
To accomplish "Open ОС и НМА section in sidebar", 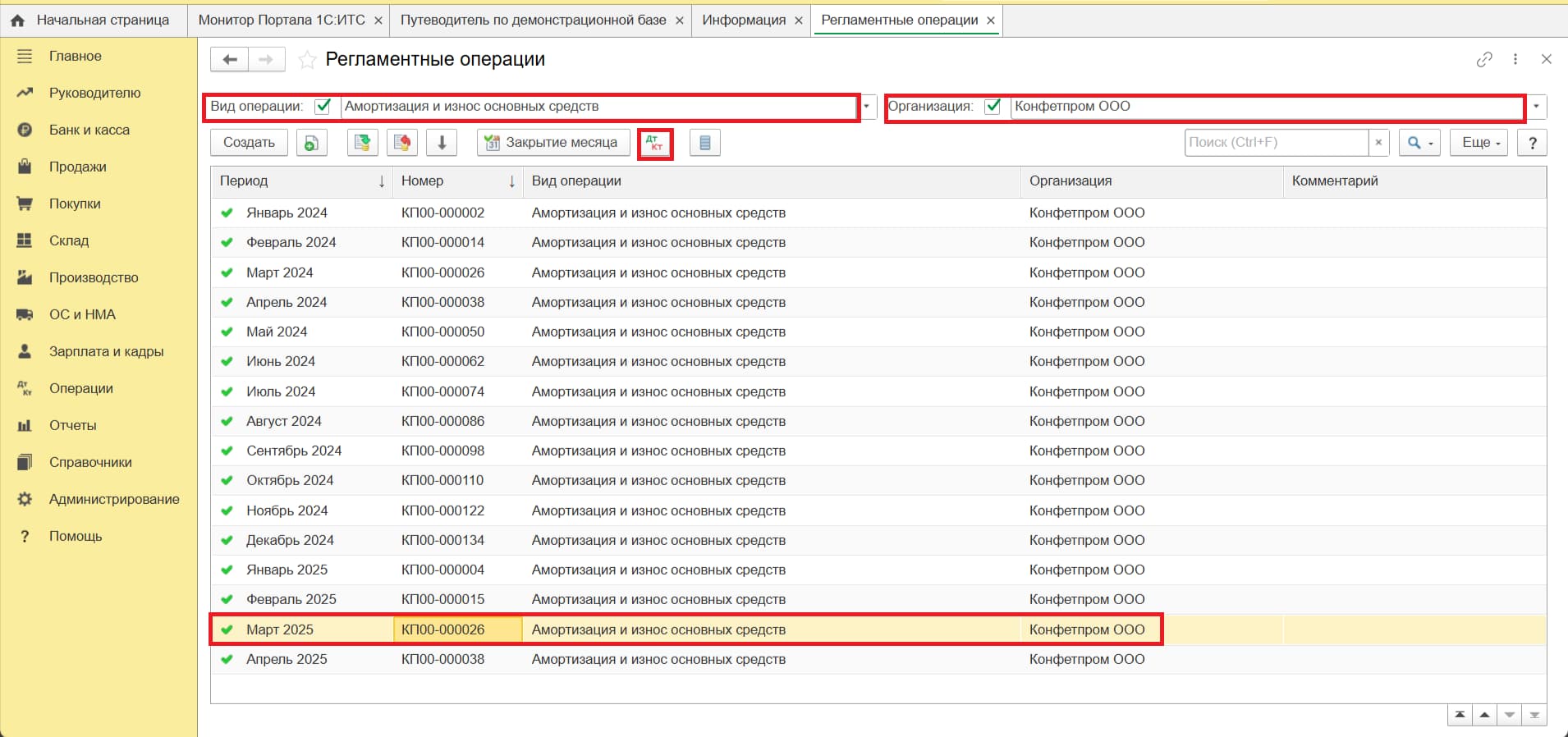I will point(82,314).
